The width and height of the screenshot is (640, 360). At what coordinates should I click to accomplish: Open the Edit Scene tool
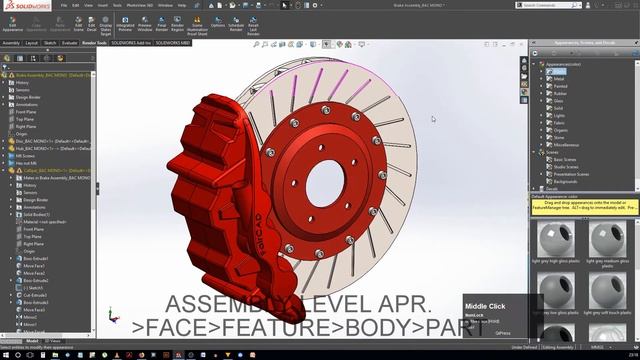click(78, 24)
